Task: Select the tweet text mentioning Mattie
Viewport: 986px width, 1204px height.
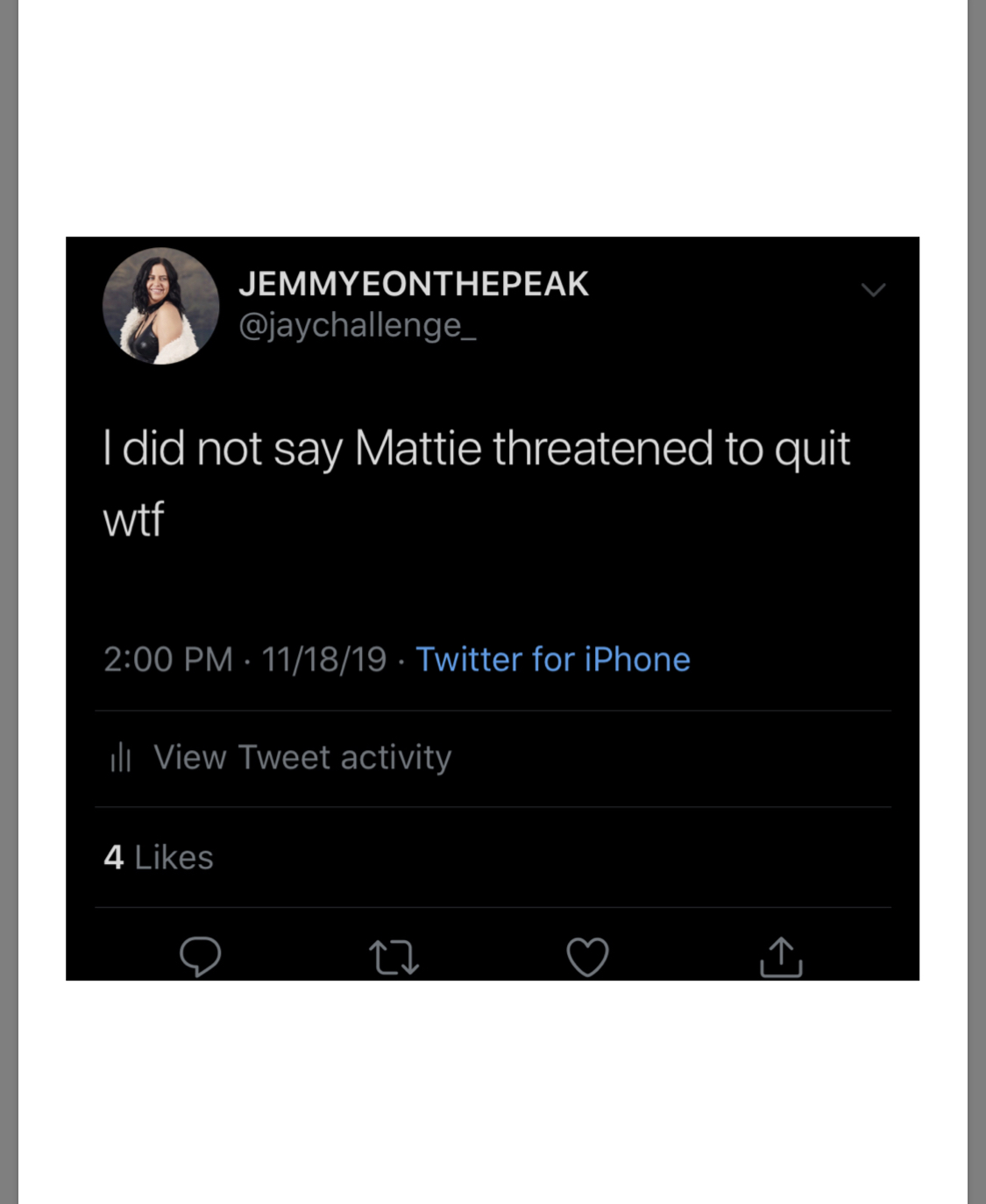Action: click(476, 484)
